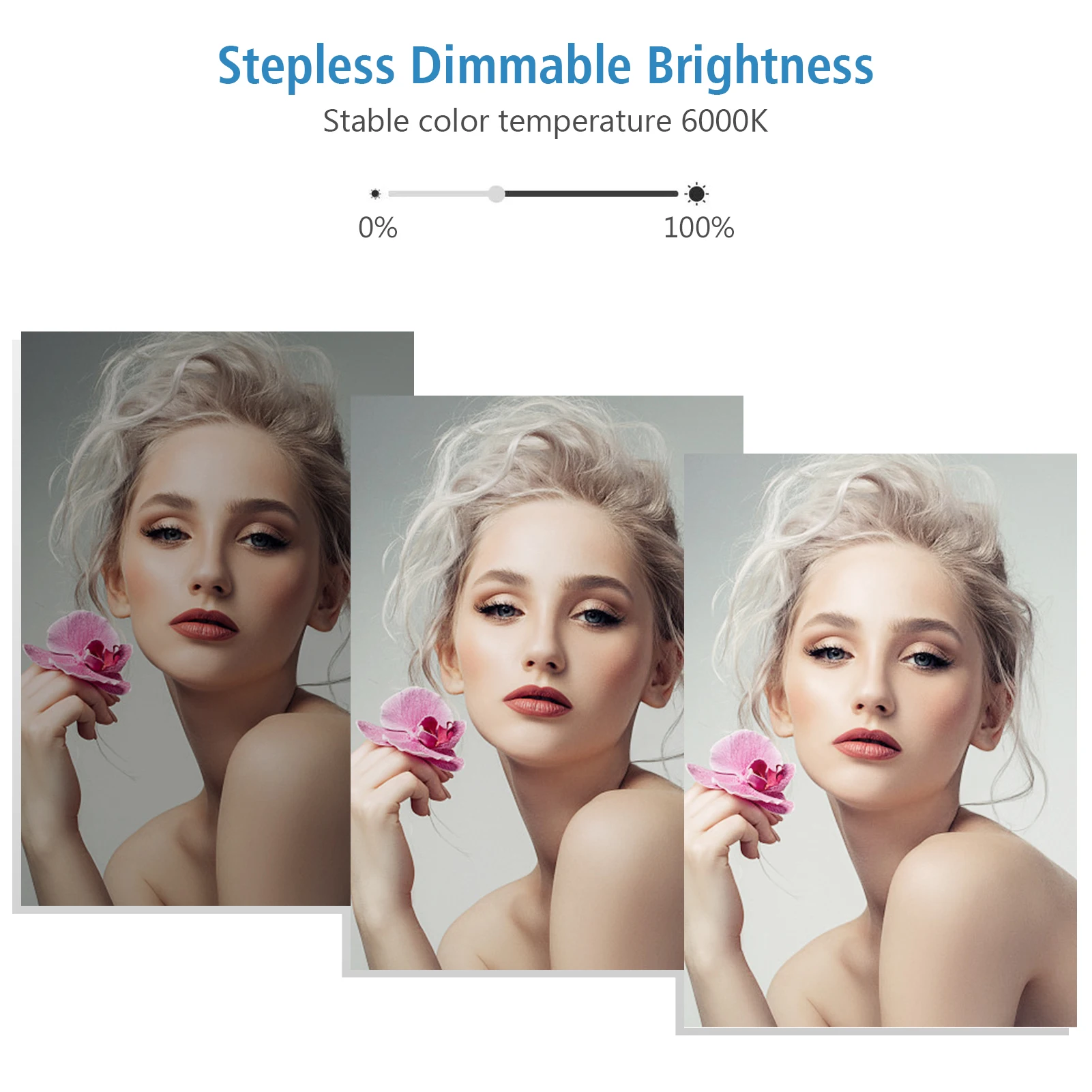This screenshot has width=1092, height=1092.
Task: Click the word Brightness in title
Action: (760, 66)
